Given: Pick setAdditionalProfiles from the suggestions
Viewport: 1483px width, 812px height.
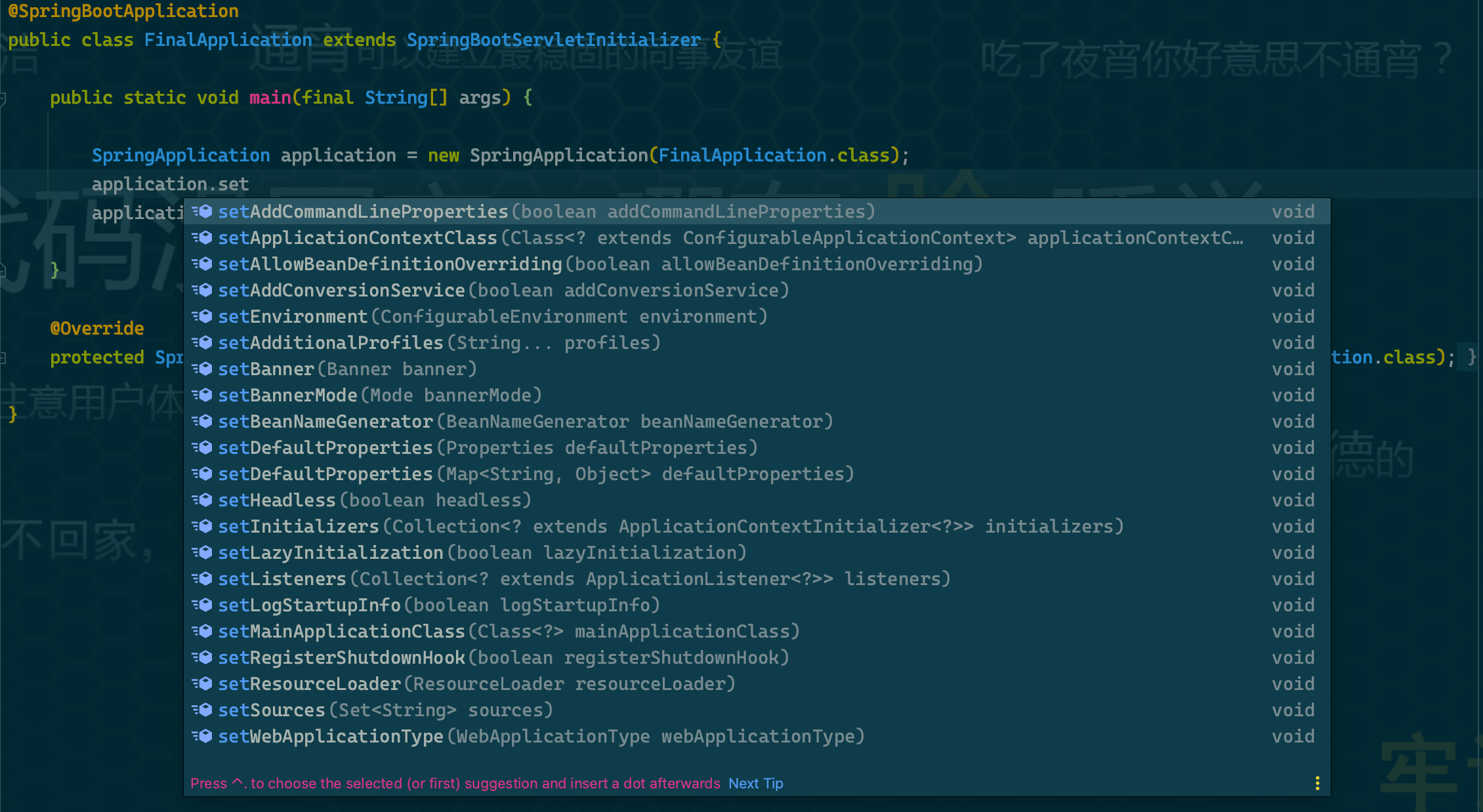Looking at the screenshot, I should point(757,342).
